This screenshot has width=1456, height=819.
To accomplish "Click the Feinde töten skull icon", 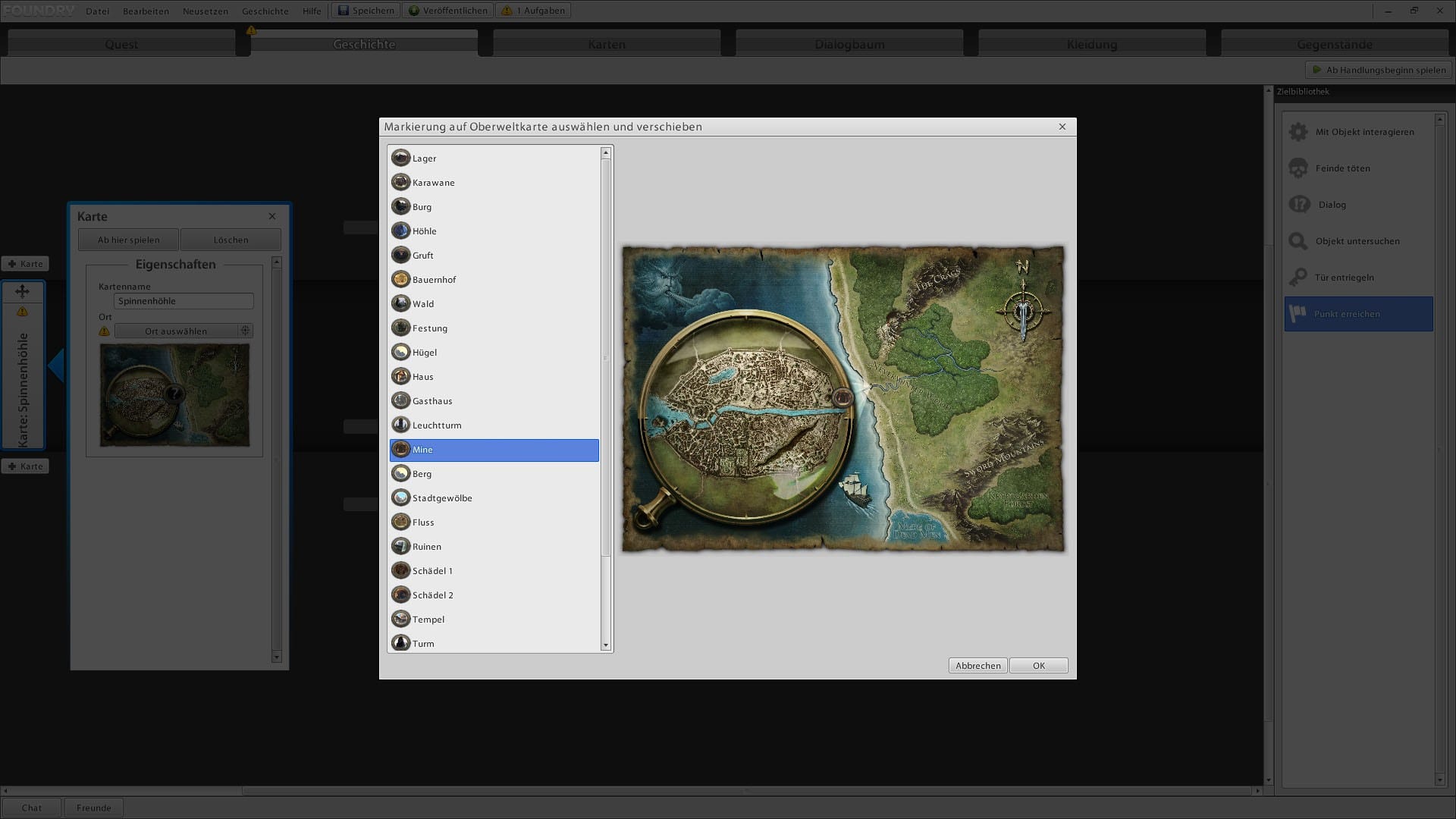I will click(1298, 168).
